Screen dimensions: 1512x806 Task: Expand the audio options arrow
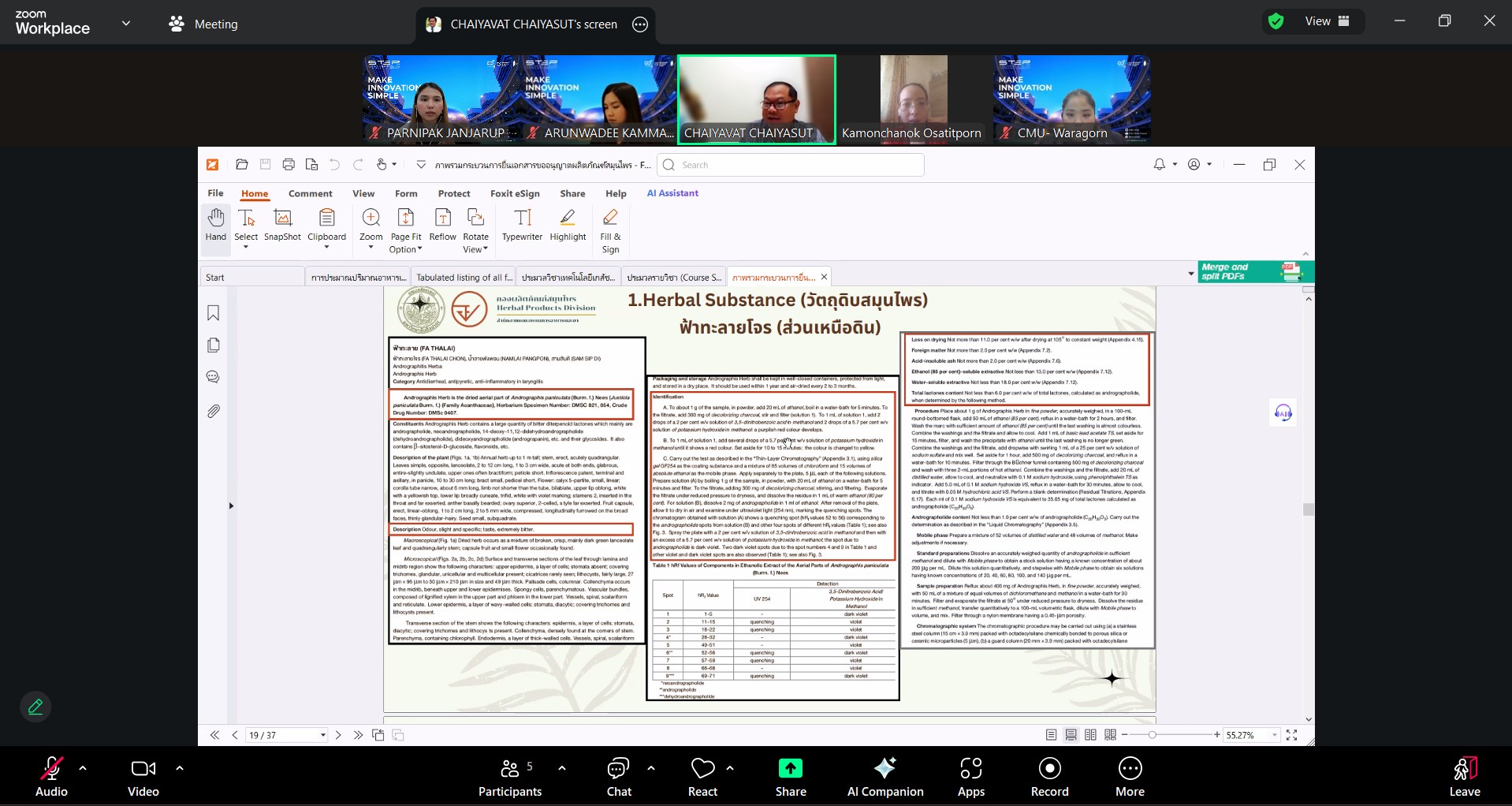click(x=83, y=767)
